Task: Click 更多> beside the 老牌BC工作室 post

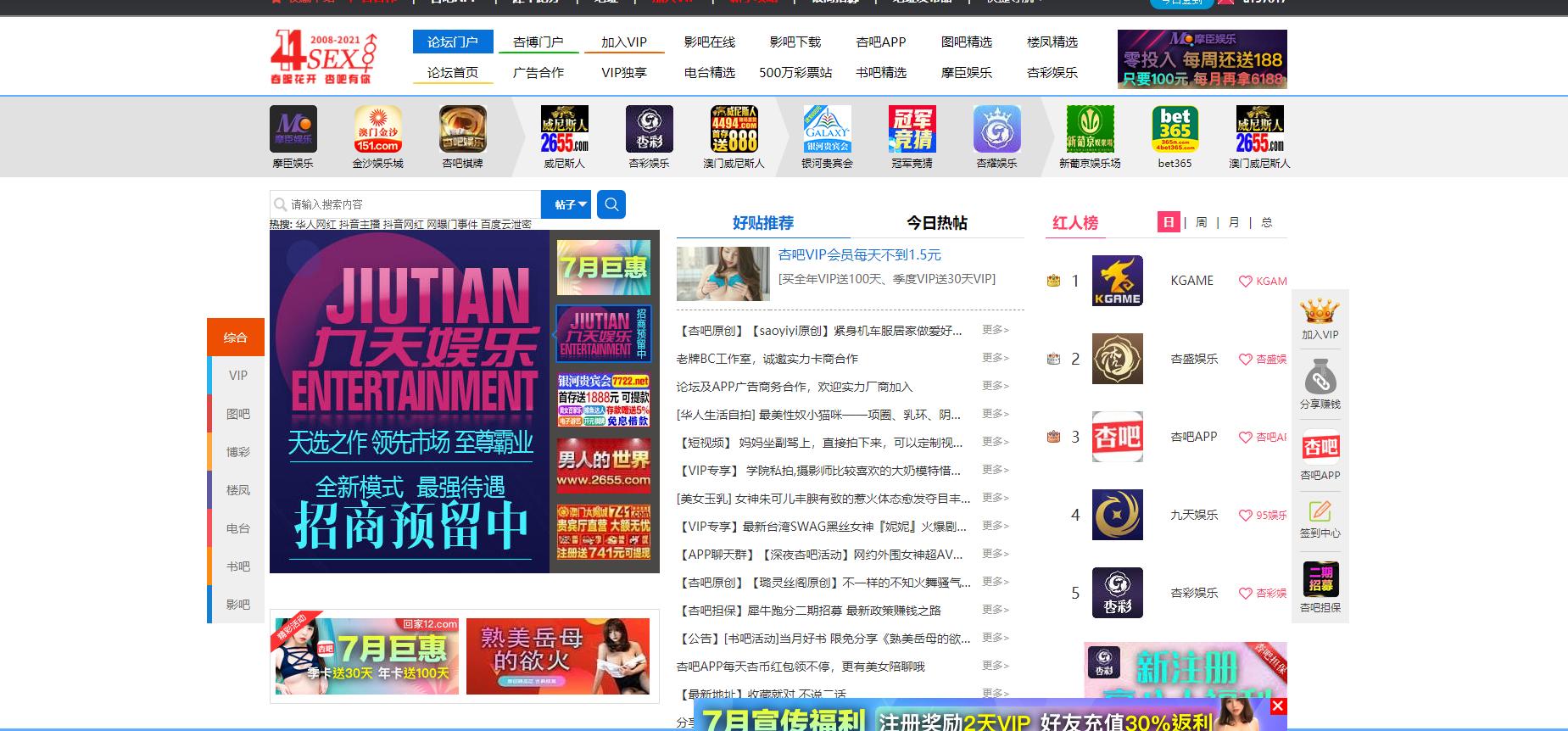Action: point(996,358)
